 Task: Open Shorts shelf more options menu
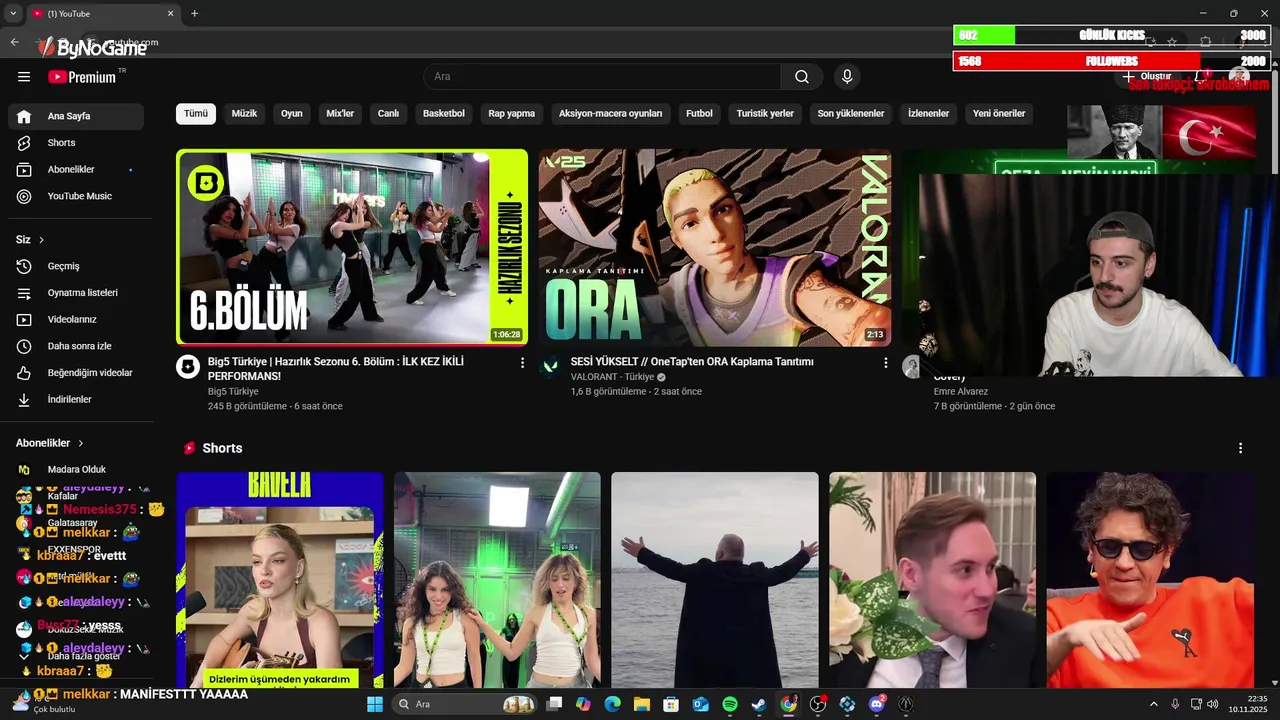[x=1241, y=448]
